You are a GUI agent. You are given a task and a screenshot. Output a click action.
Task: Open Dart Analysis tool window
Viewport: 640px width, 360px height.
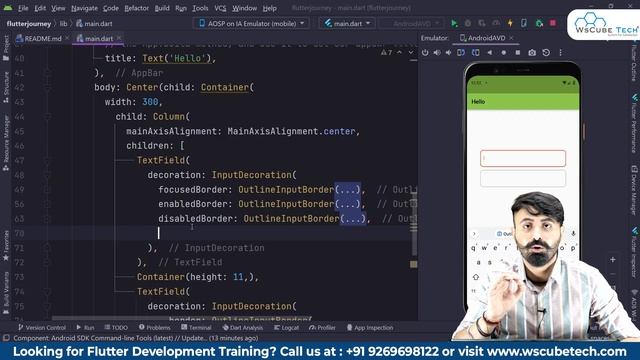point(243,328)
